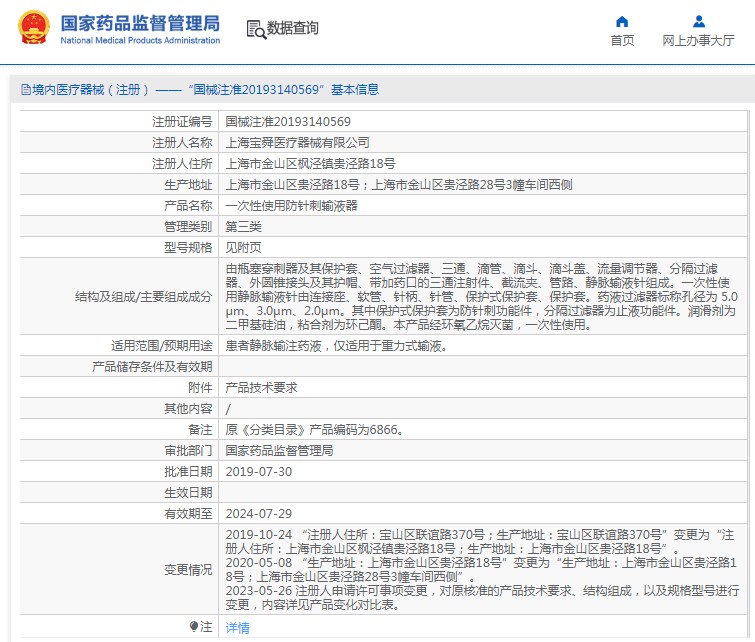Click the 管理类别 row label
This screenshot has width=755, height=642.
pos(188,226)
